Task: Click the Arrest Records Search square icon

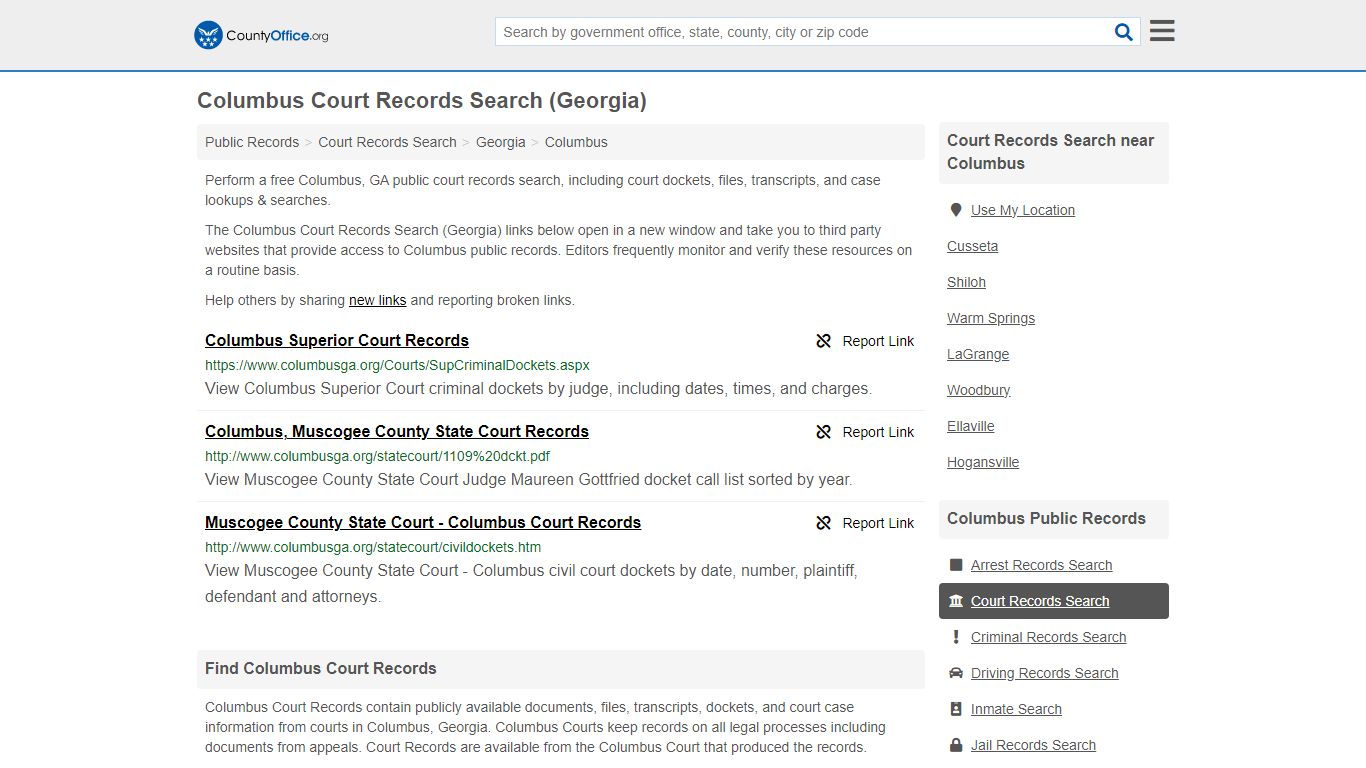Action: (x=956, y=565)
